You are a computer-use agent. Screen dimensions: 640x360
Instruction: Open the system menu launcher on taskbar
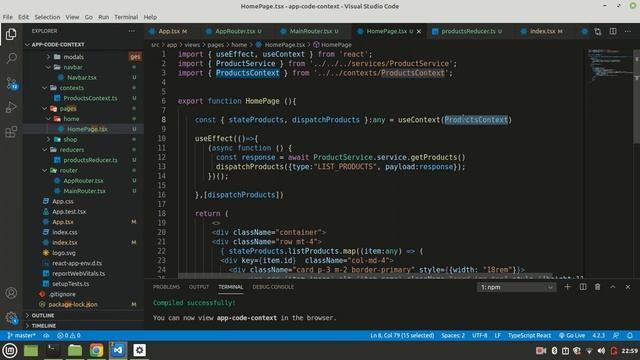[9, 350]
